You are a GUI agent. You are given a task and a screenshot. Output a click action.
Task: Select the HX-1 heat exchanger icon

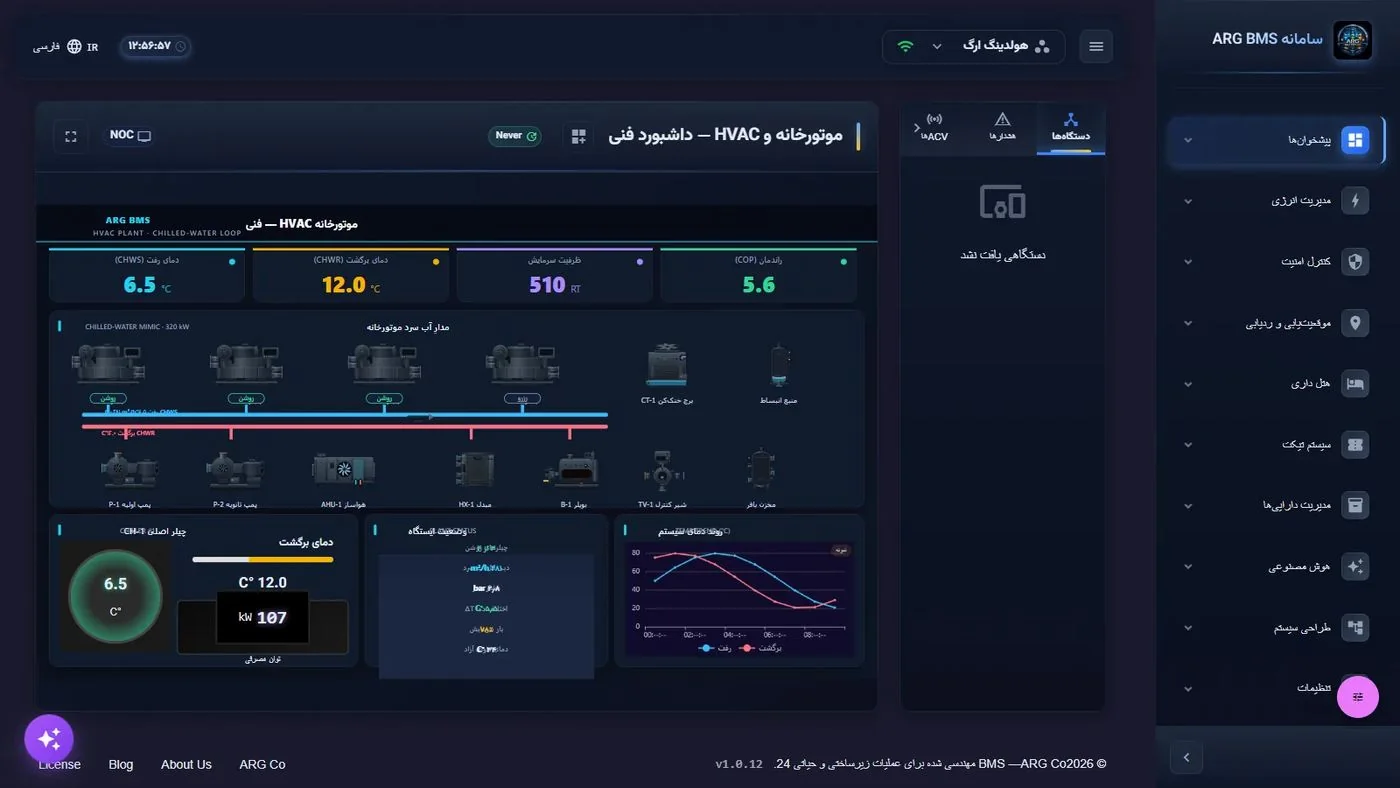474,470
